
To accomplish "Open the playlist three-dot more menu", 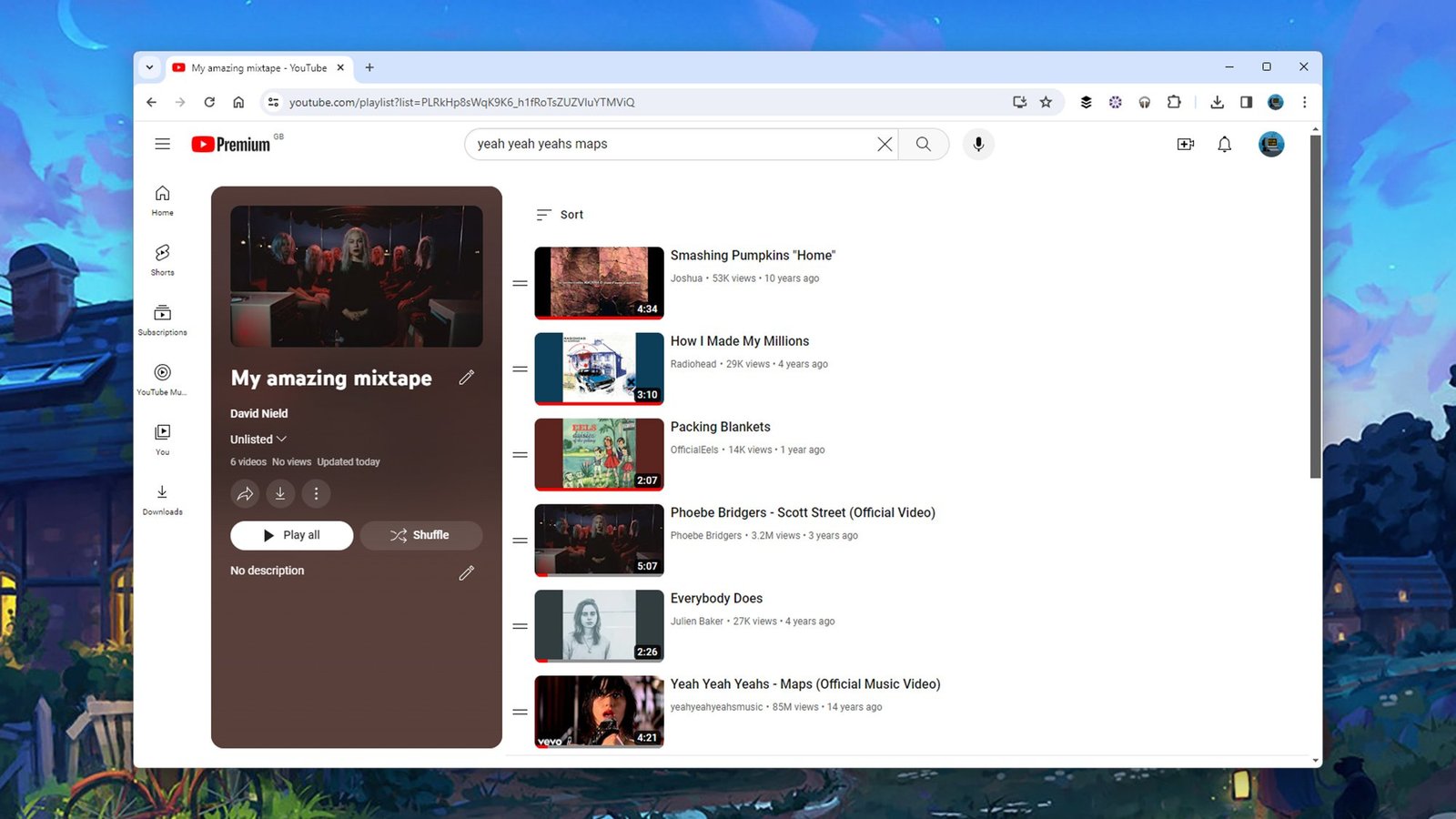I will pyautogui.click(x=316, y=493).
